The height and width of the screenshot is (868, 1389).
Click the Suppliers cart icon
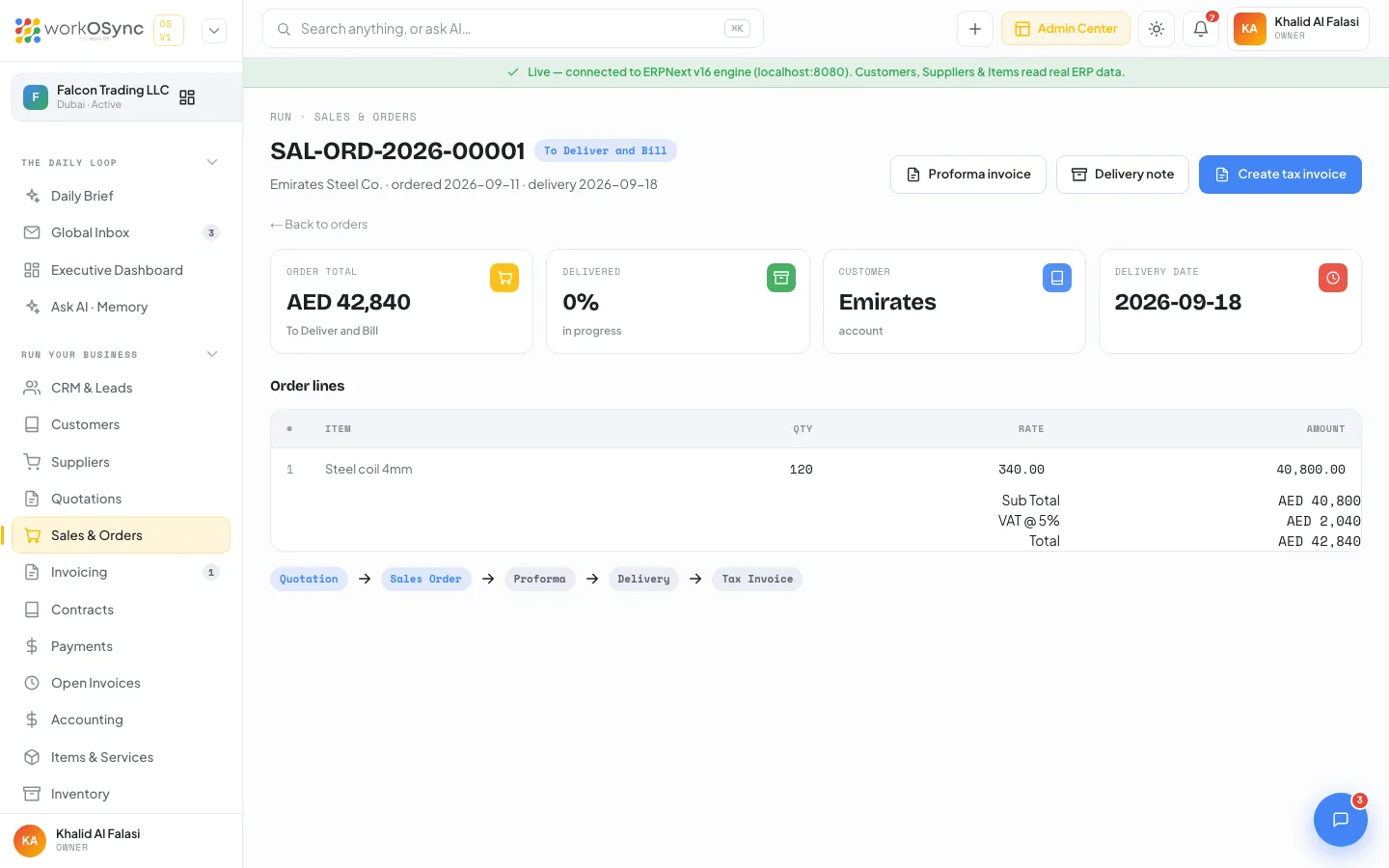32,462
